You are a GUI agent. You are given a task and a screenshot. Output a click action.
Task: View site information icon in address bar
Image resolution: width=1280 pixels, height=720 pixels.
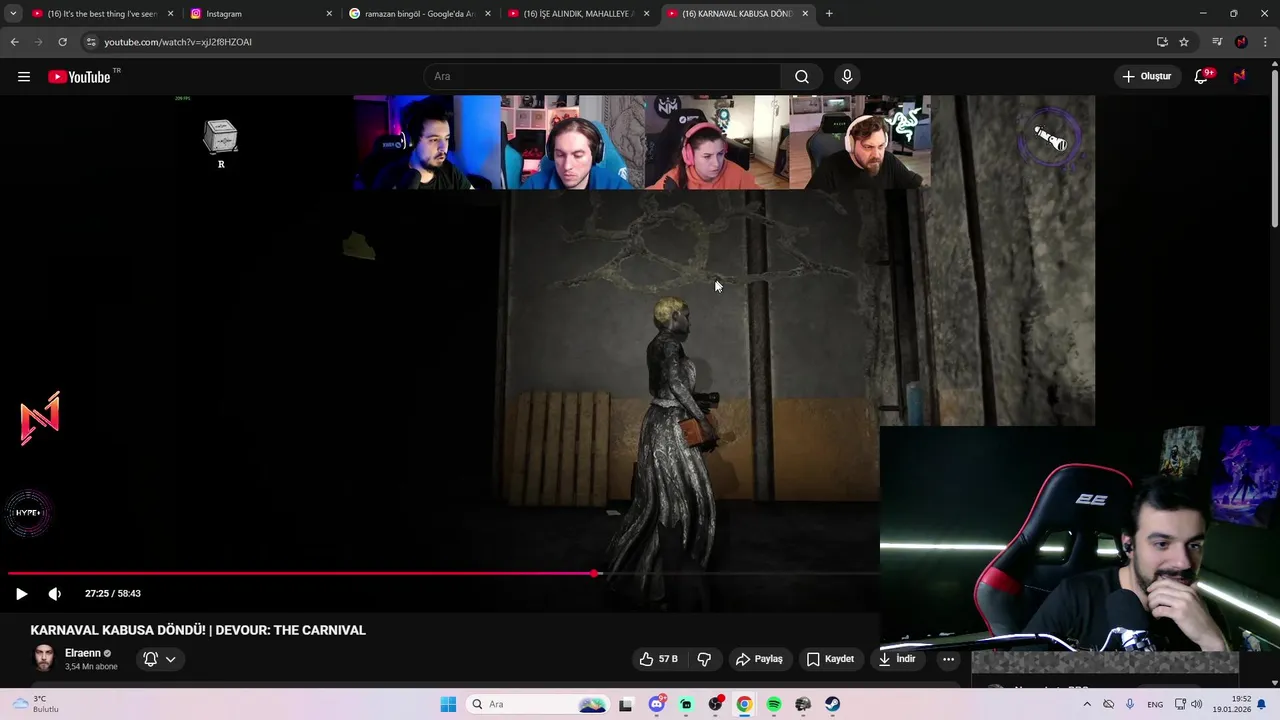click(x=91, y=42)
